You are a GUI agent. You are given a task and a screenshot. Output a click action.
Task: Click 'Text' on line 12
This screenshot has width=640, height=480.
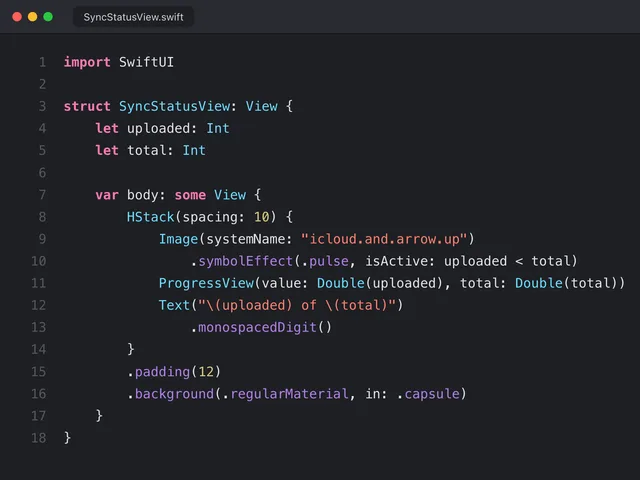(174, 305)
